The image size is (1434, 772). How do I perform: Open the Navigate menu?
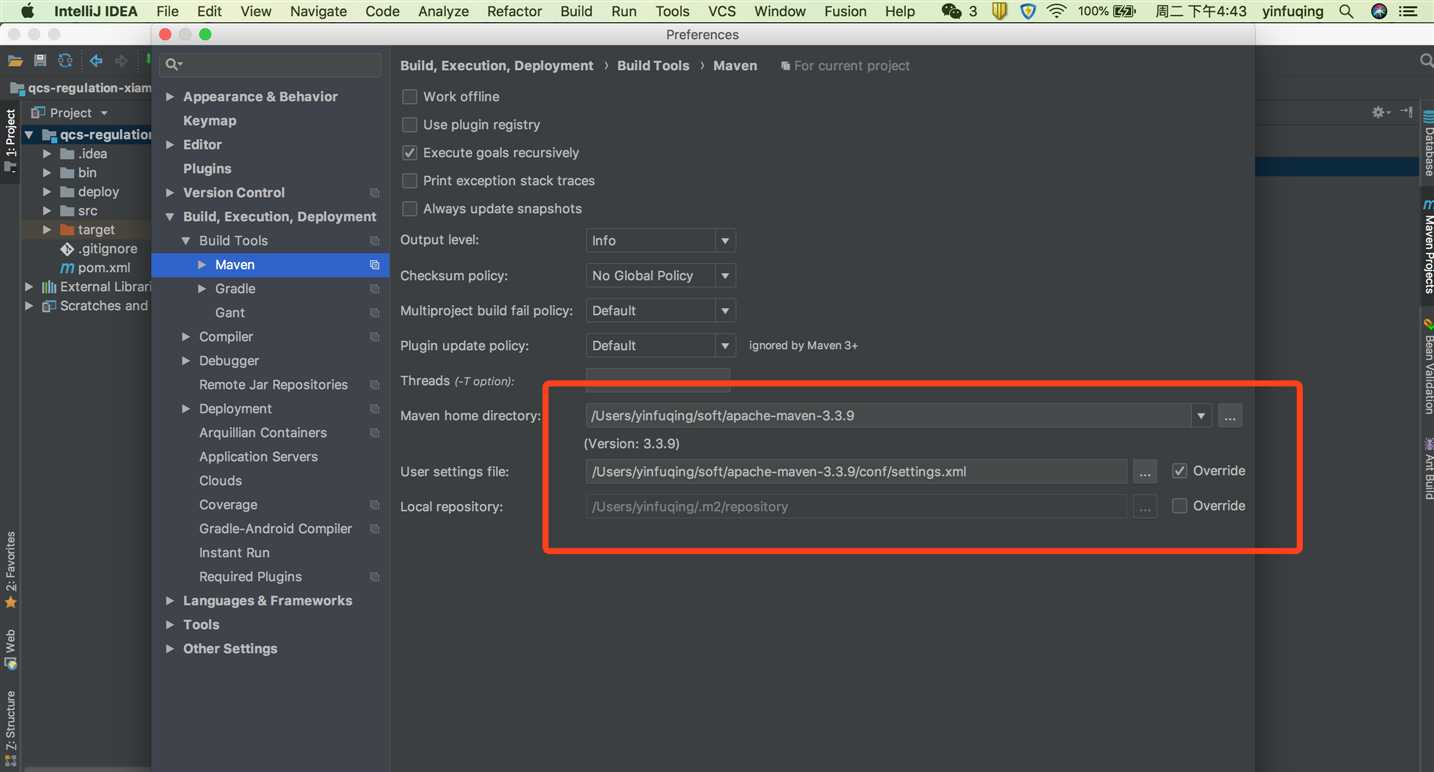pyautogui.click(x=318, y=11)
